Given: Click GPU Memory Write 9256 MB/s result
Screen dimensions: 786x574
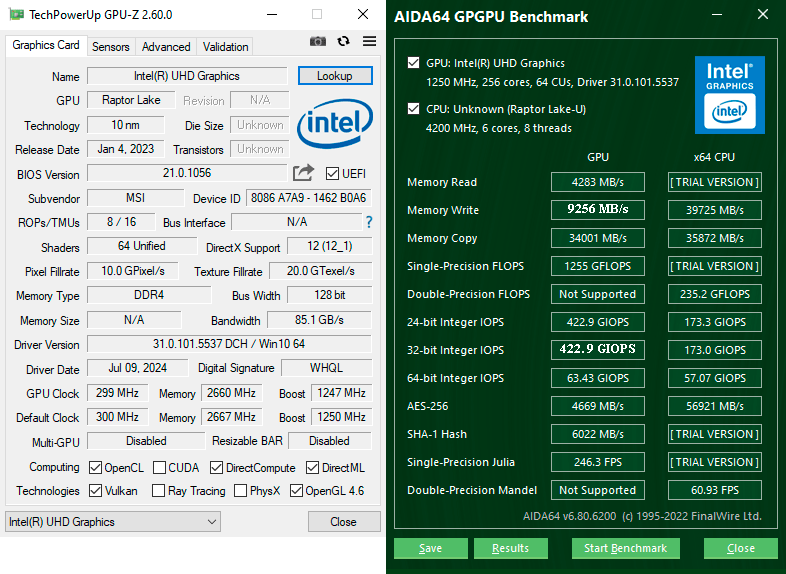Looking at the screenshot, I should click(598, 210).
